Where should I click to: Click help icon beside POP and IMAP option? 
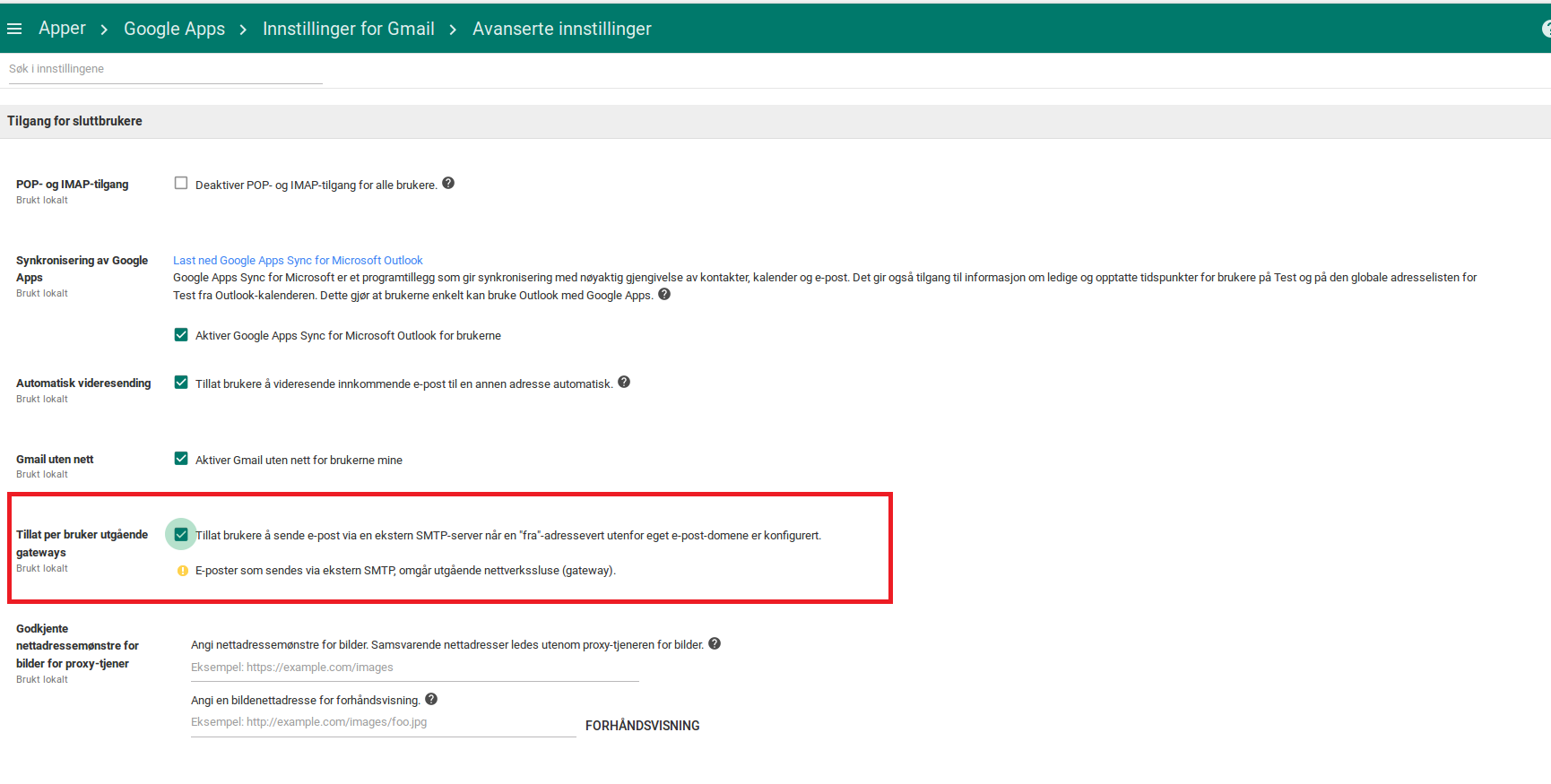coord(448,183)
